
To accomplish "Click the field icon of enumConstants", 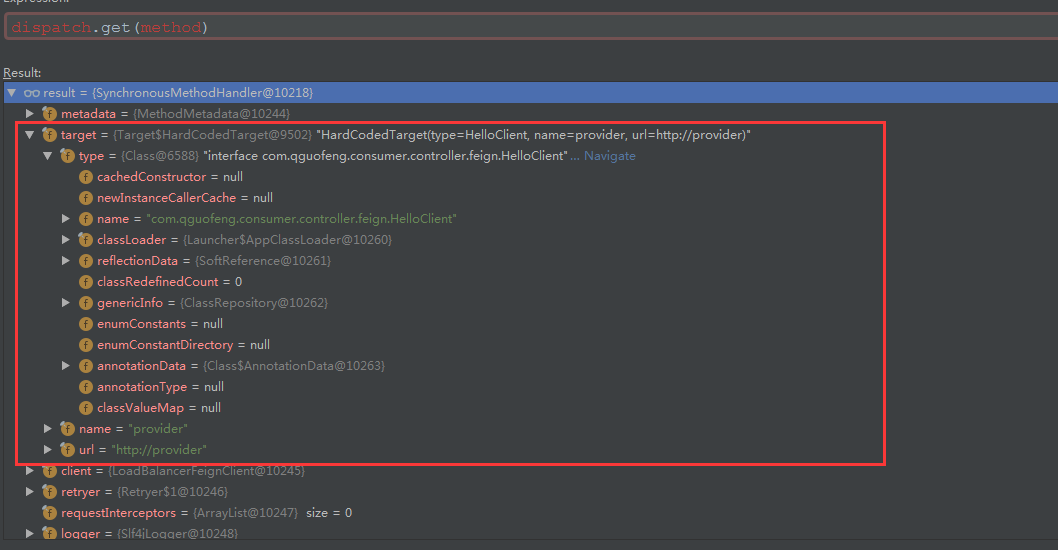I will (x=86, y=323).
